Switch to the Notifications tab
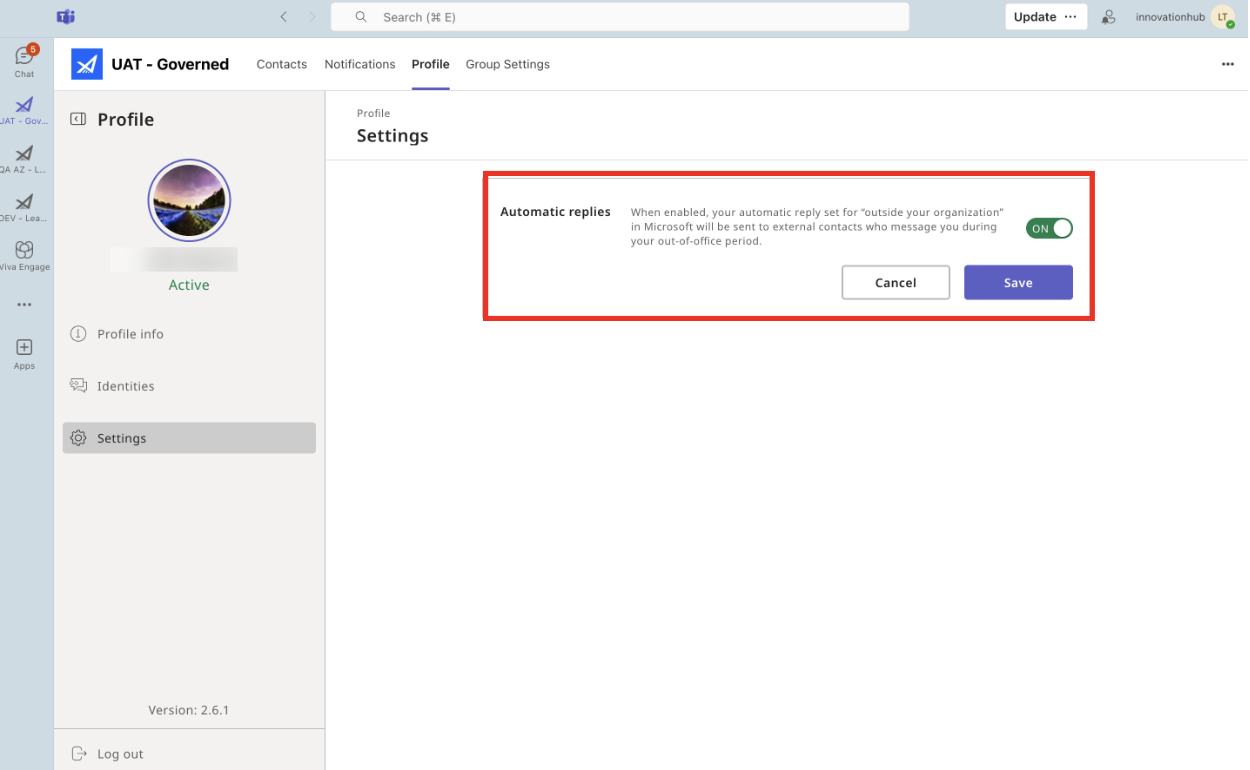The image size is (1250, 770). coord(360,64)
